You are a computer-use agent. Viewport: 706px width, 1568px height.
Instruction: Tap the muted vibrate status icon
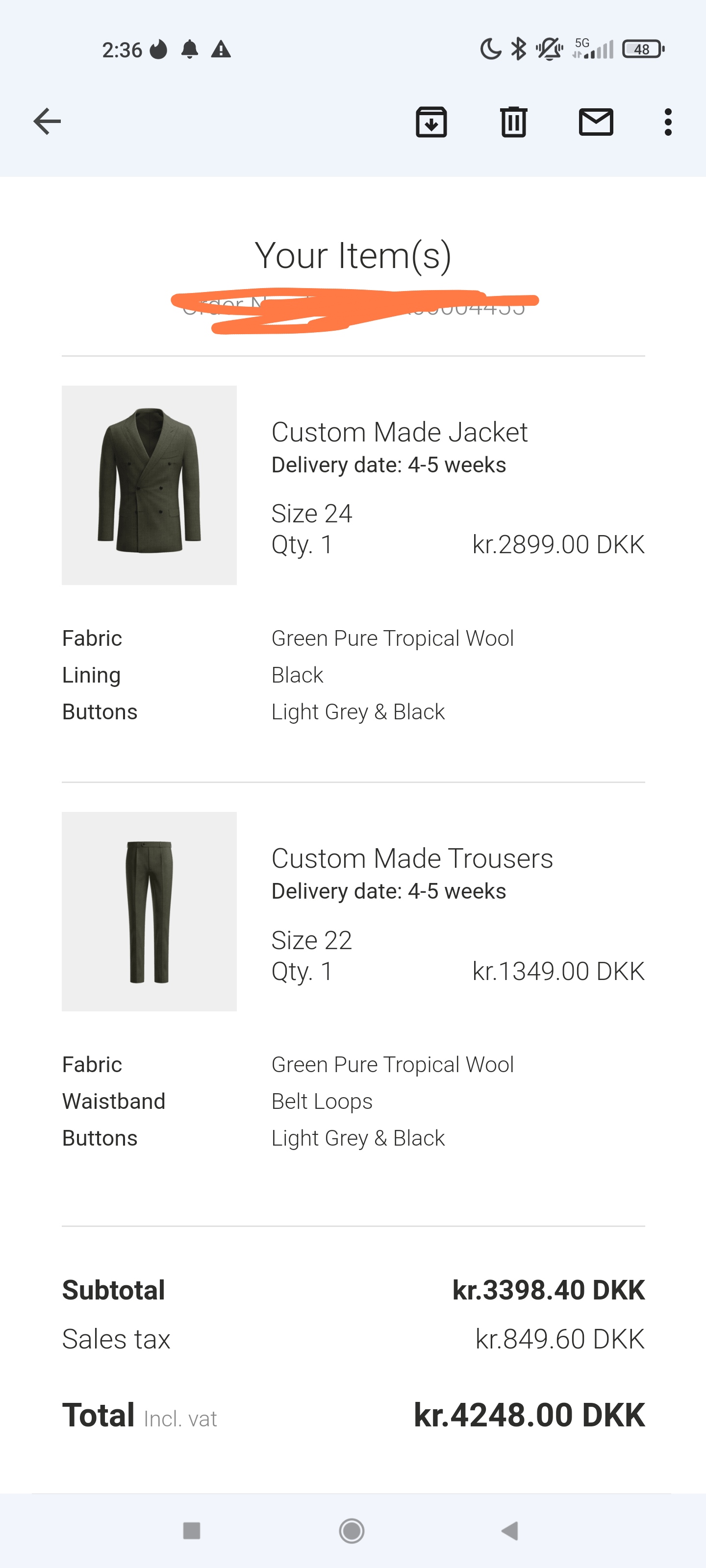pyautogui.click(x=550, y=49)
